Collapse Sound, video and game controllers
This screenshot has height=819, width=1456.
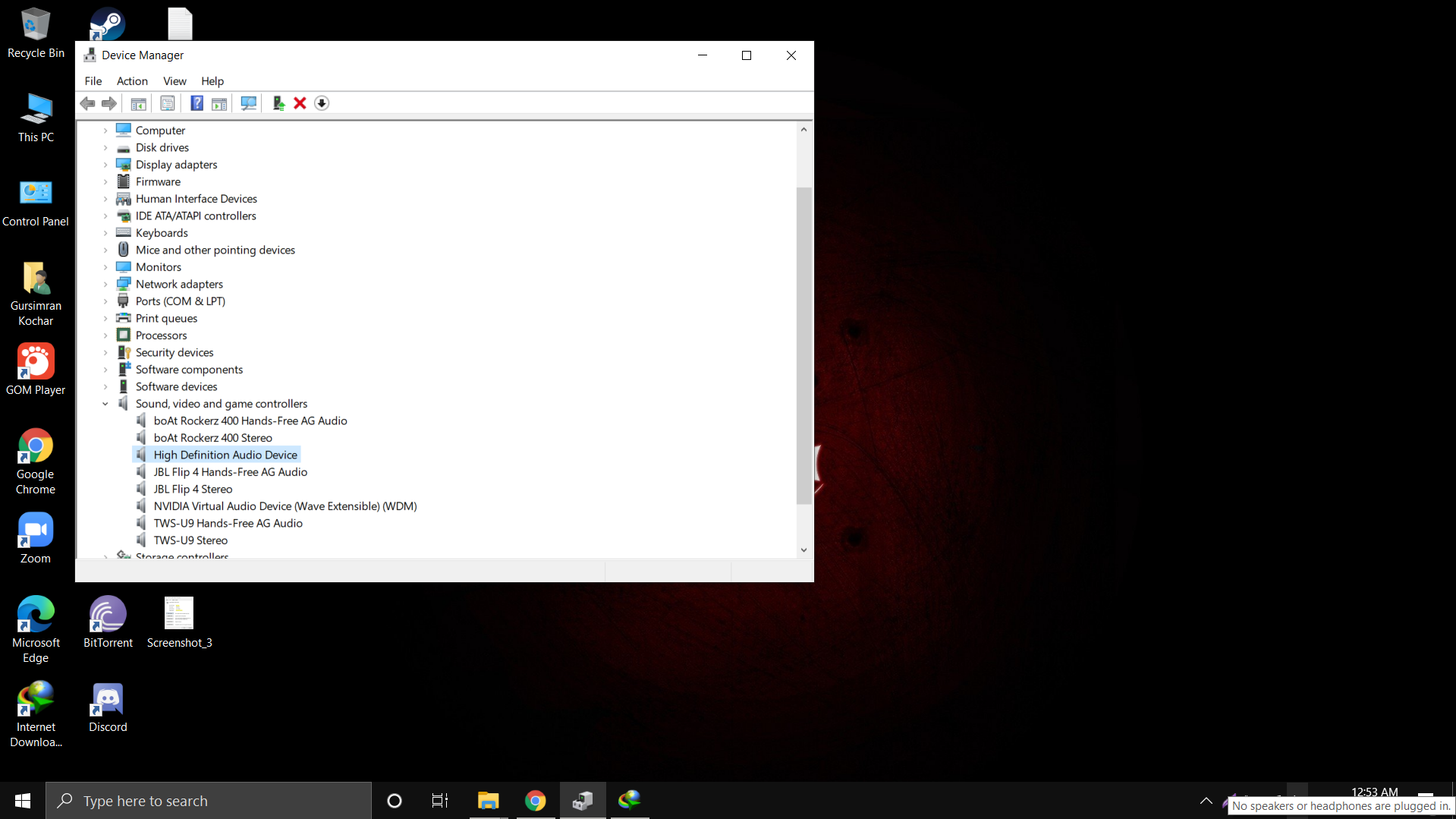(105, 404)
